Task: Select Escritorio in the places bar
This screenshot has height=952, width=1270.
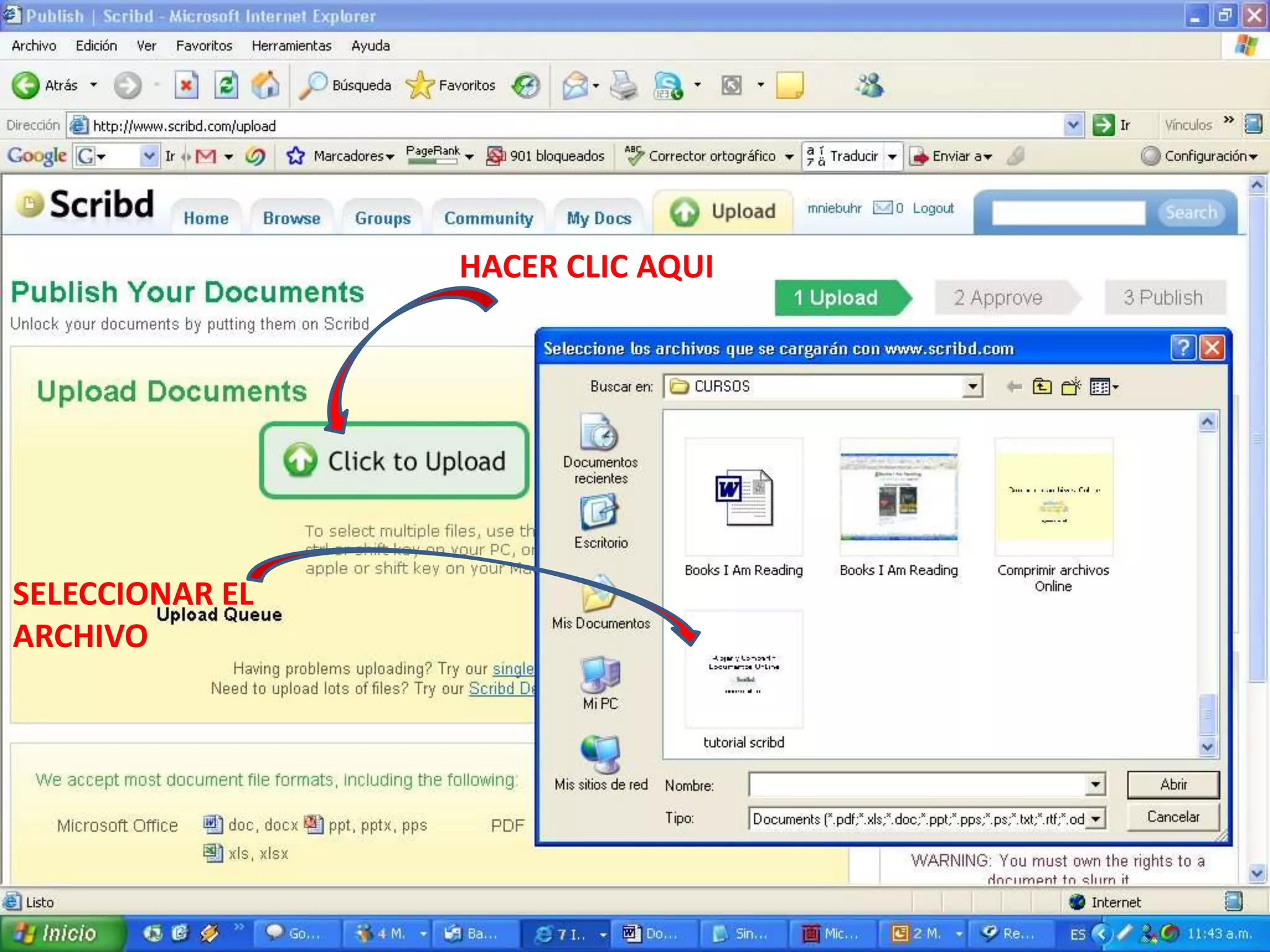Action: tap(600, 522)
